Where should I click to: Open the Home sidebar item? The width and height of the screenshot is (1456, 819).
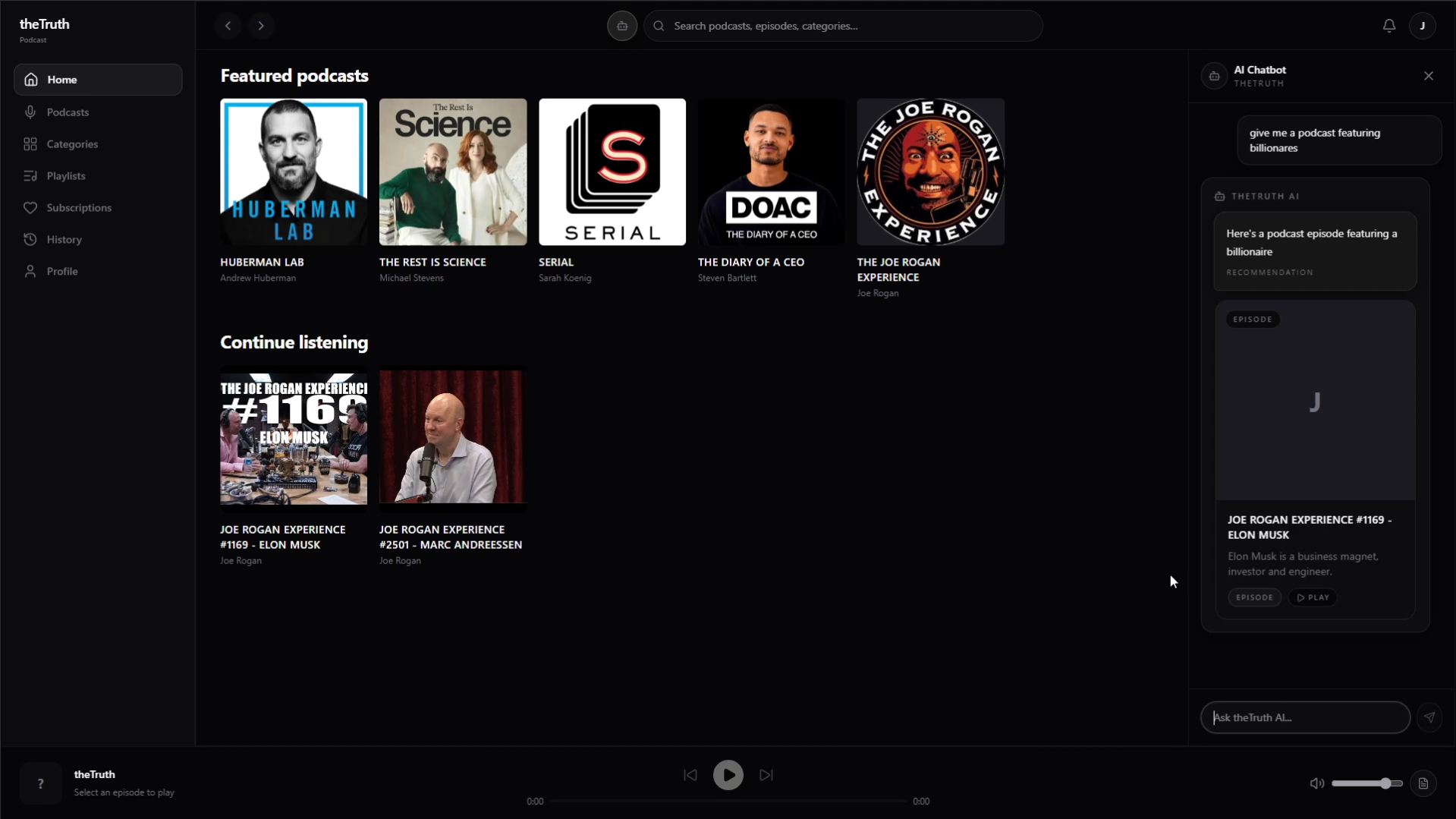coord(98,80)
